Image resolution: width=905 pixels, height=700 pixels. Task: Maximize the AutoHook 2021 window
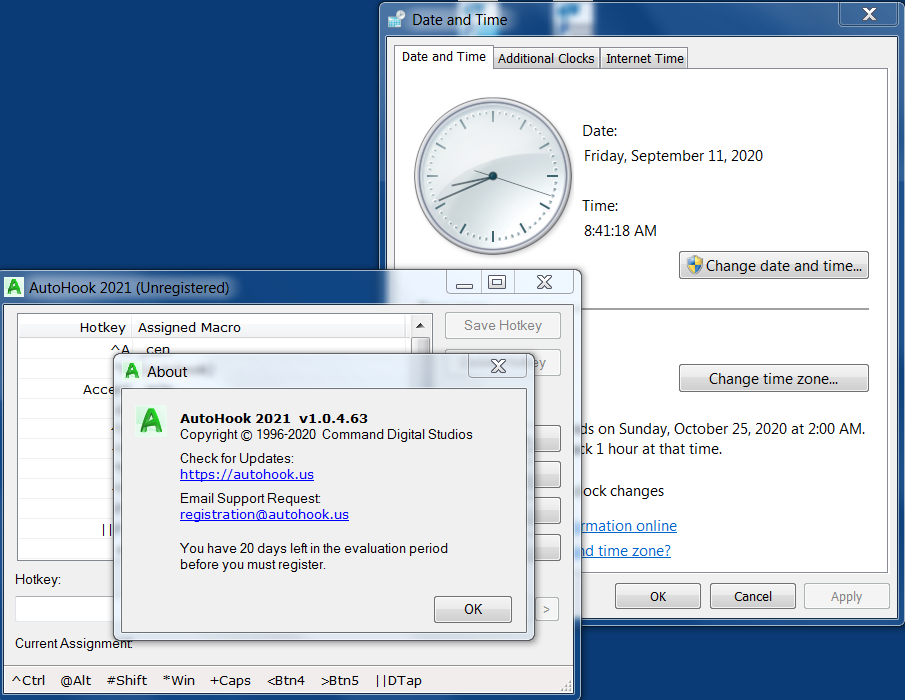(x=497, y=282)
